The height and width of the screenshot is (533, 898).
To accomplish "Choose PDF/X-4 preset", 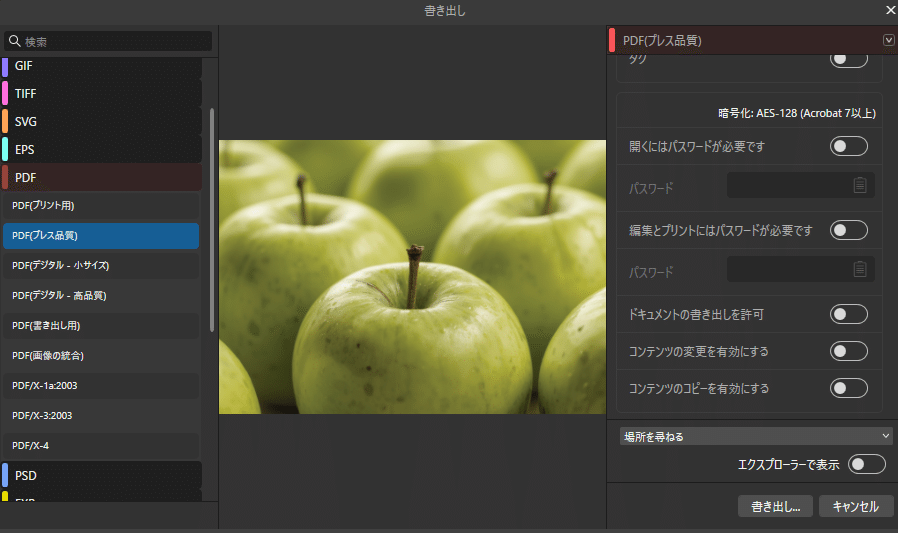I will point(101,445).
